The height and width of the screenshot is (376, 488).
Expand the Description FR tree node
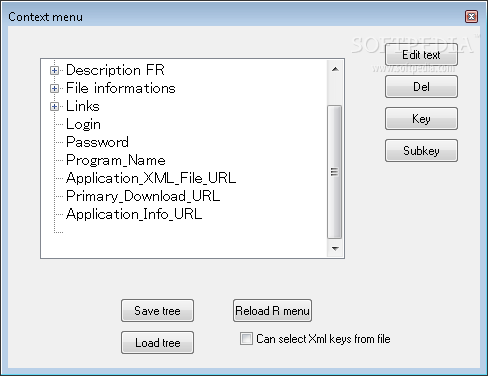tap(54, 70)
